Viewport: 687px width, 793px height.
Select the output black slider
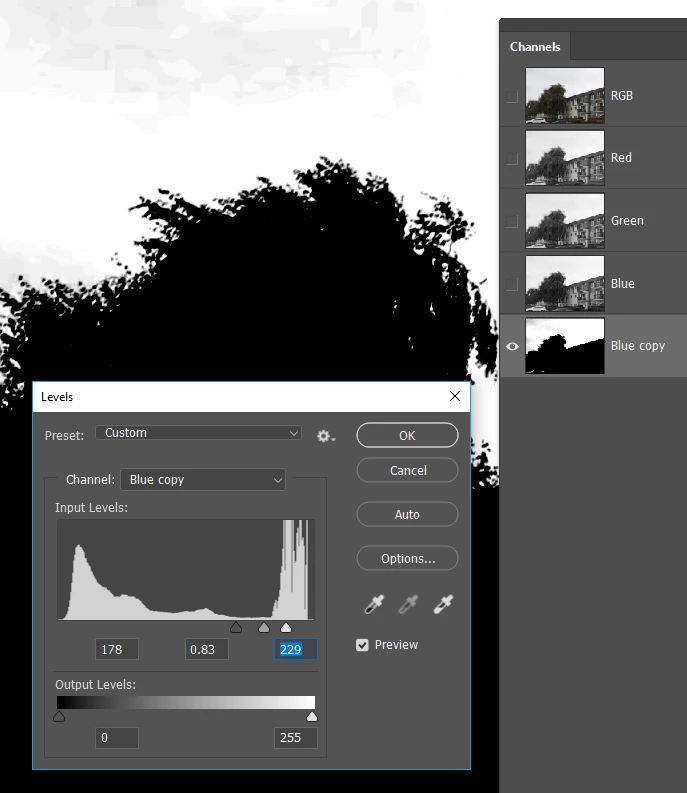click(x=59, y=716)
